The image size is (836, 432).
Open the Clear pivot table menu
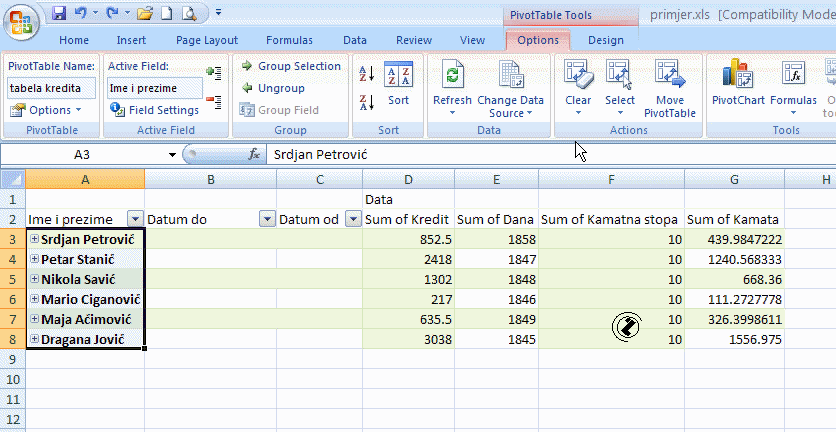pyautogui.click(x=578, y=83)
